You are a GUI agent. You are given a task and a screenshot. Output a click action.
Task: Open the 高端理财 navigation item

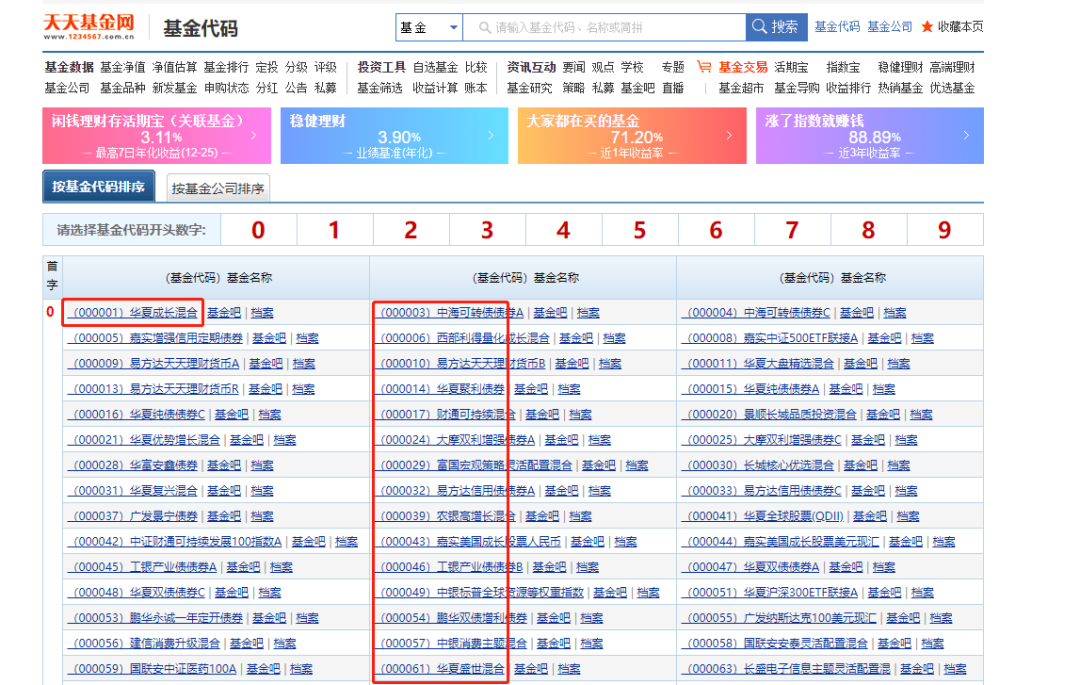coord(953,67)
